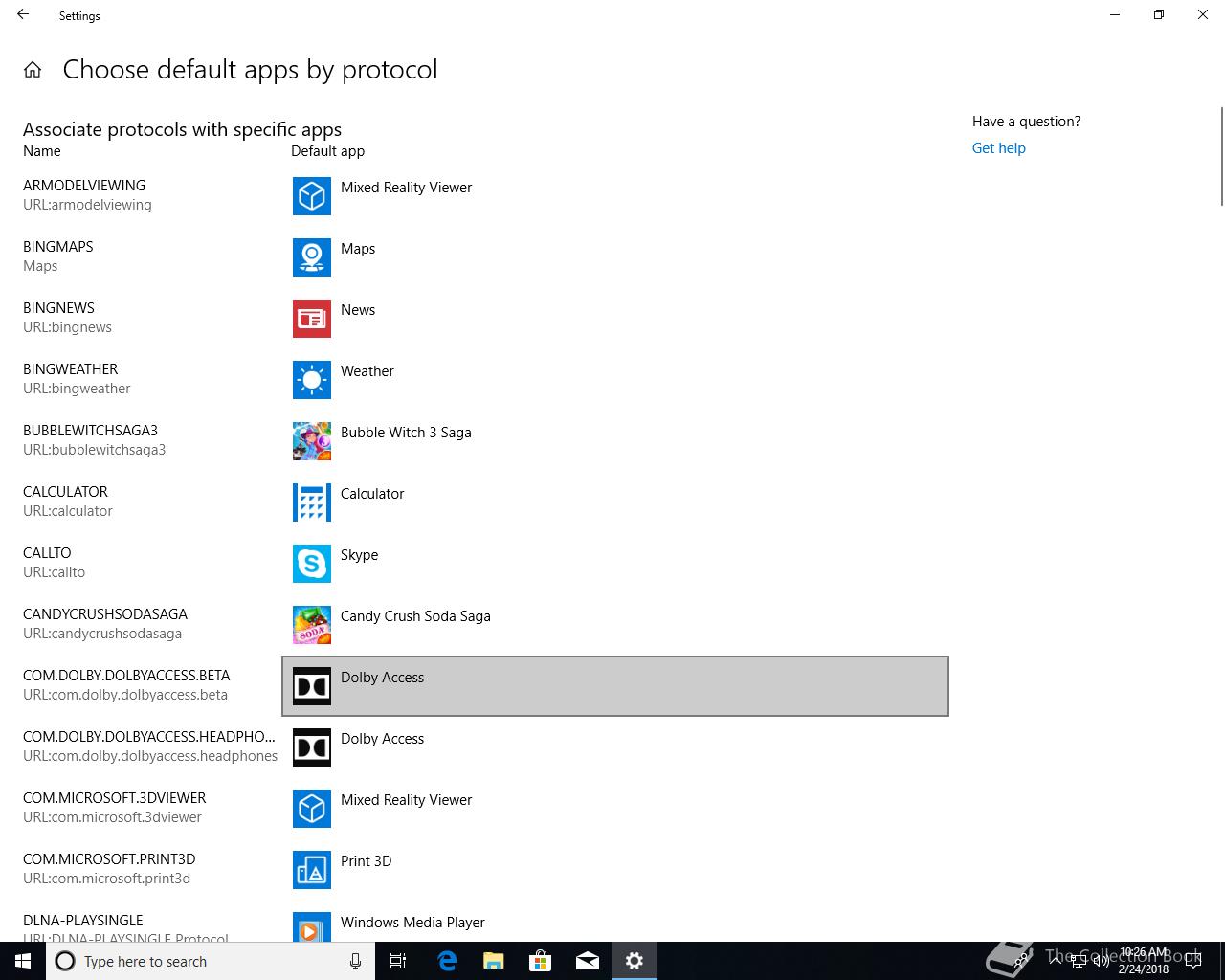Image resolution: width=1225 pixels, height=980 pixels.
Task: Click the News app icon
Action: 312,319
